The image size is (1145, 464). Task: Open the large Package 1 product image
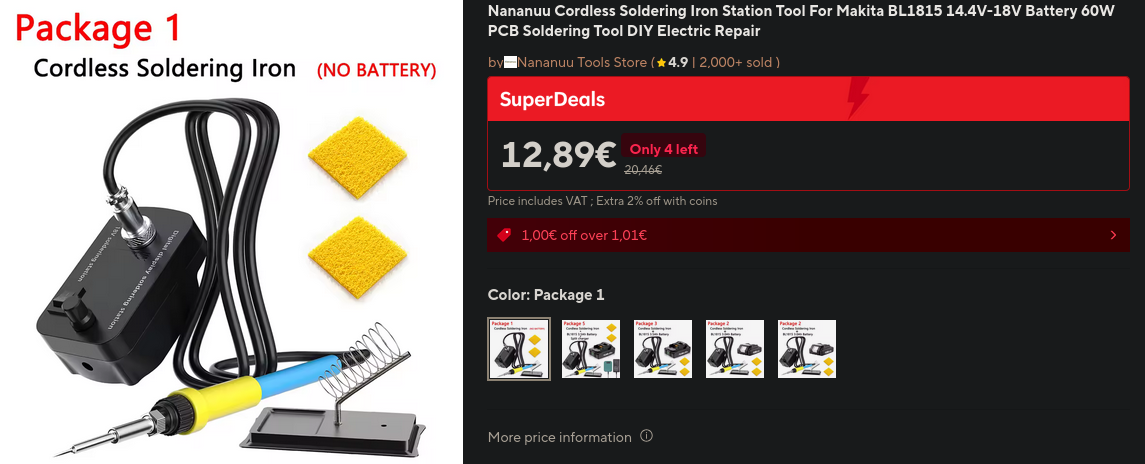(x=231, y=232)
